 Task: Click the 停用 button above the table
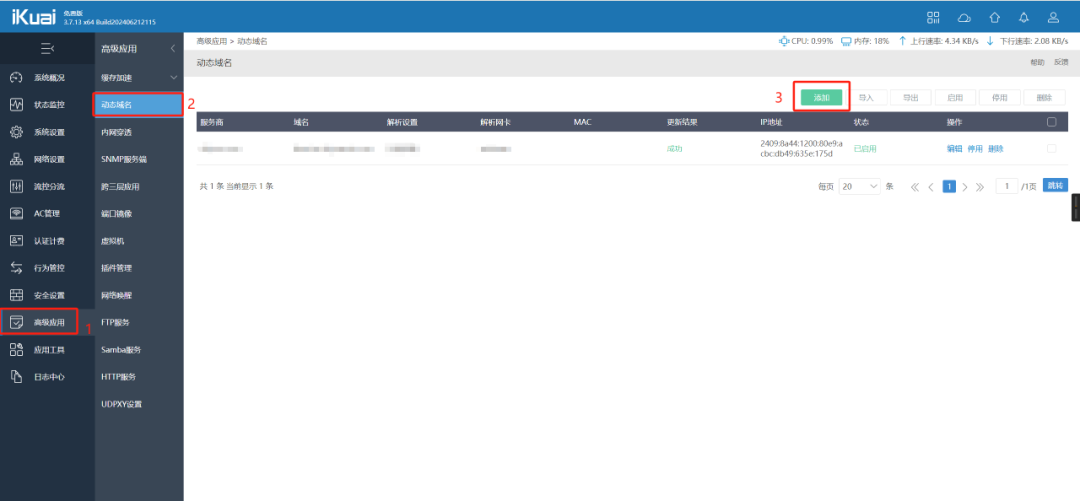[999, 97]
